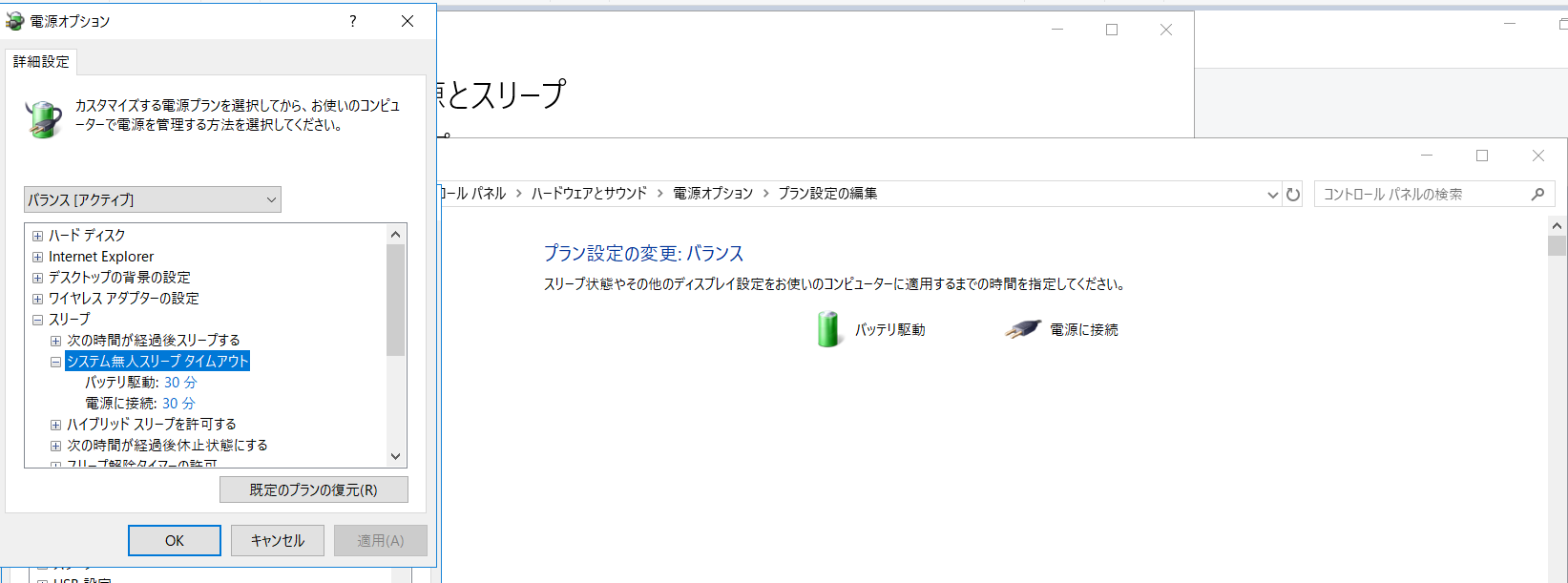Open the address bar history dropdown arrow
This screenshot has width=1568, height=583.
1272,195
